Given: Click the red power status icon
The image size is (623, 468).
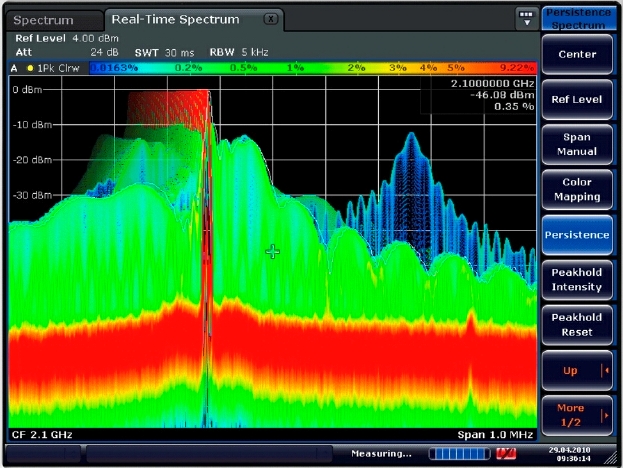Looking at the screenshot, I should (506, 455).
